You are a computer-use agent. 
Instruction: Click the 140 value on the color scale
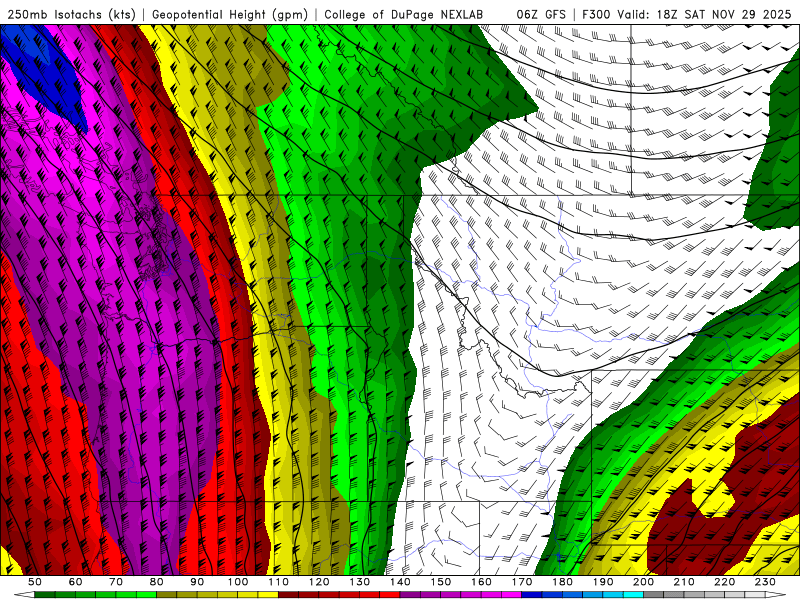[401, 582]
